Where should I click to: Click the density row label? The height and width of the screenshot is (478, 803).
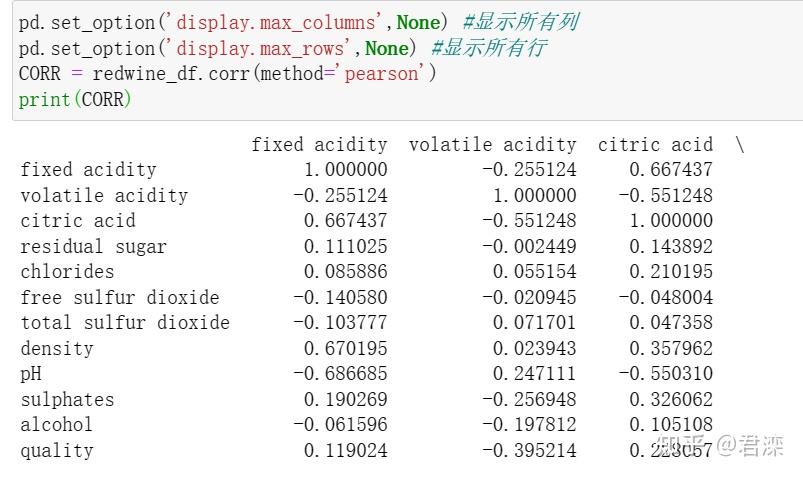click(56, 349)
